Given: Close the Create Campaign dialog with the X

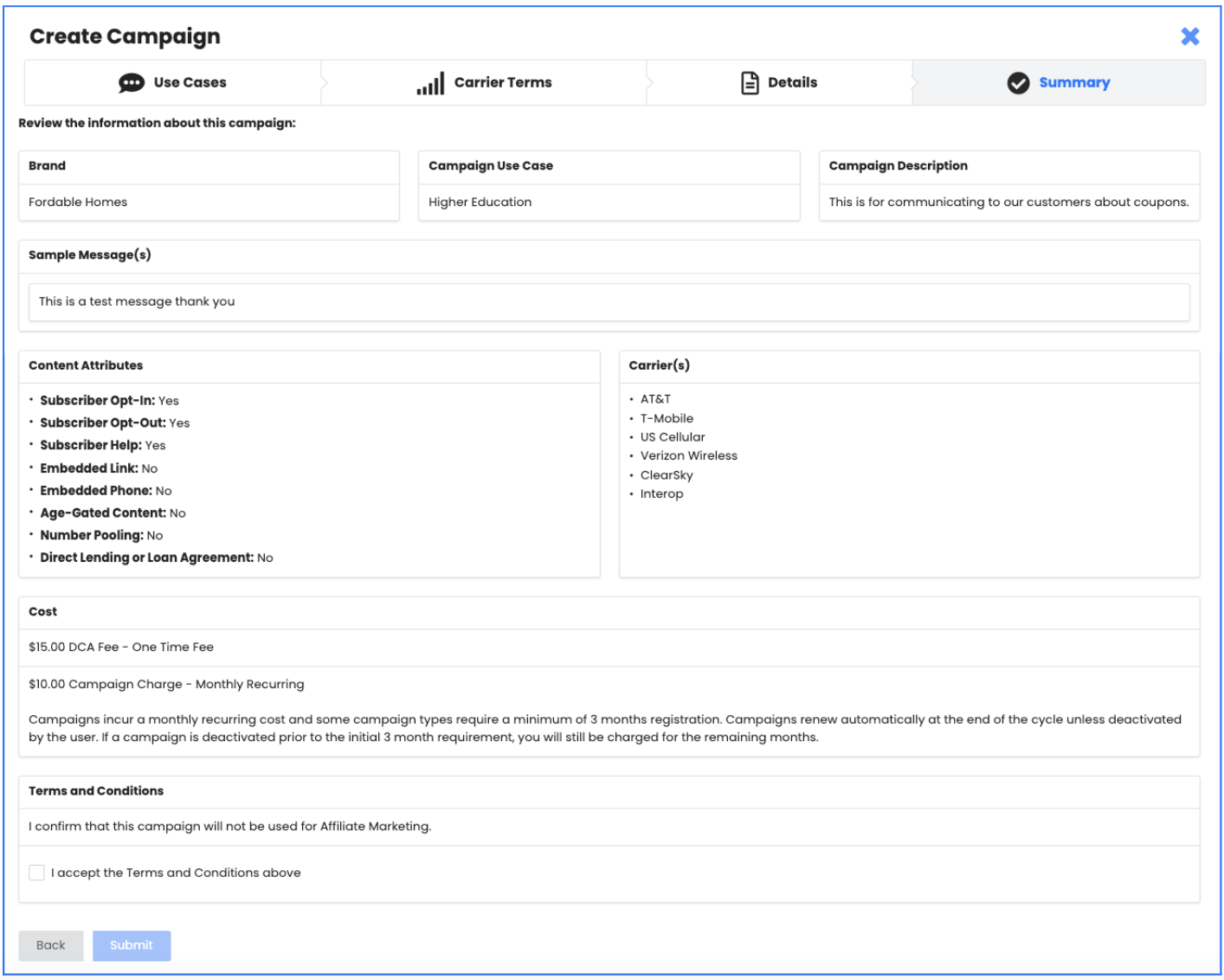Looking at the screenshot, I should tap(1190, 35).
